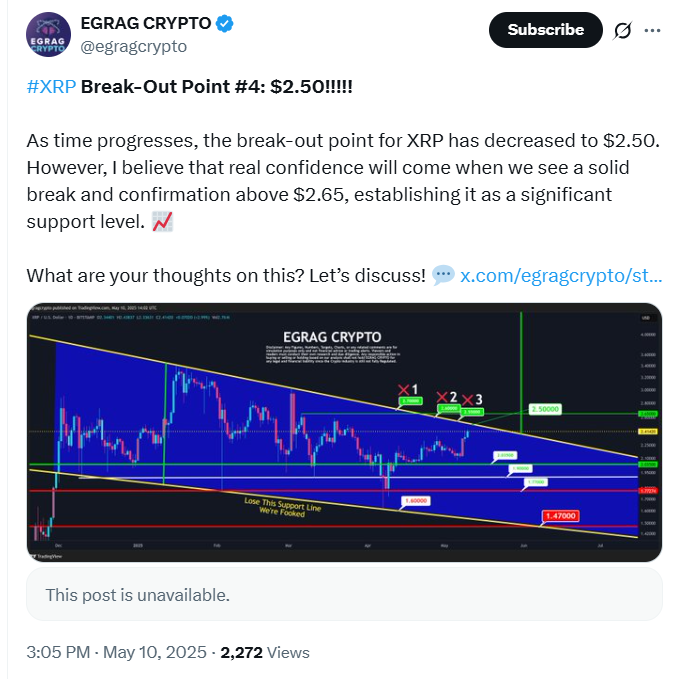This screenshot has height=679, width=679.
Task: Click the 3:05 PM May 10, 2025 timestamp
Action: (x=118, y=652)
